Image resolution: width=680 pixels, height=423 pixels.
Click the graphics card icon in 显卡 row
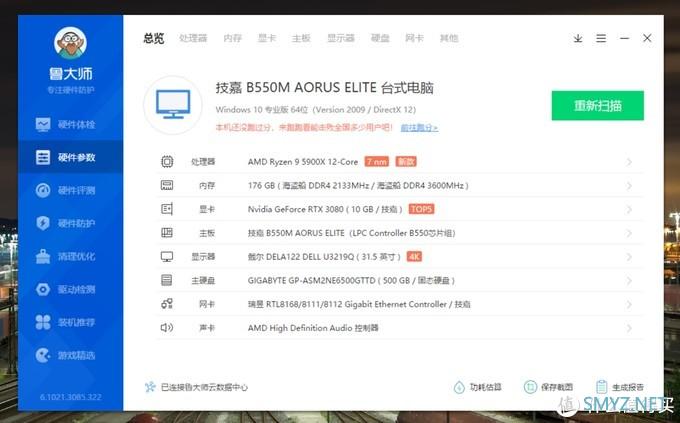[x=167, y=209]
